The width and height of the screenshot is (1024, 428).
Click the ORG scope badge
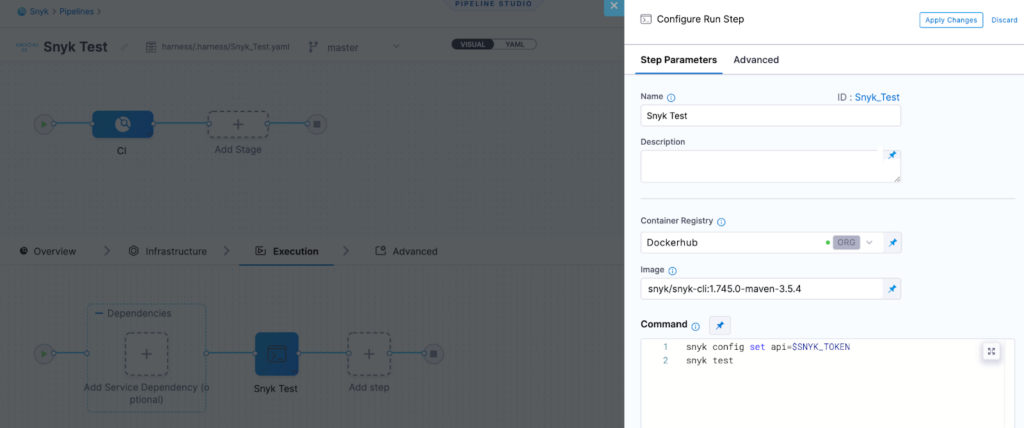[846, 242]
